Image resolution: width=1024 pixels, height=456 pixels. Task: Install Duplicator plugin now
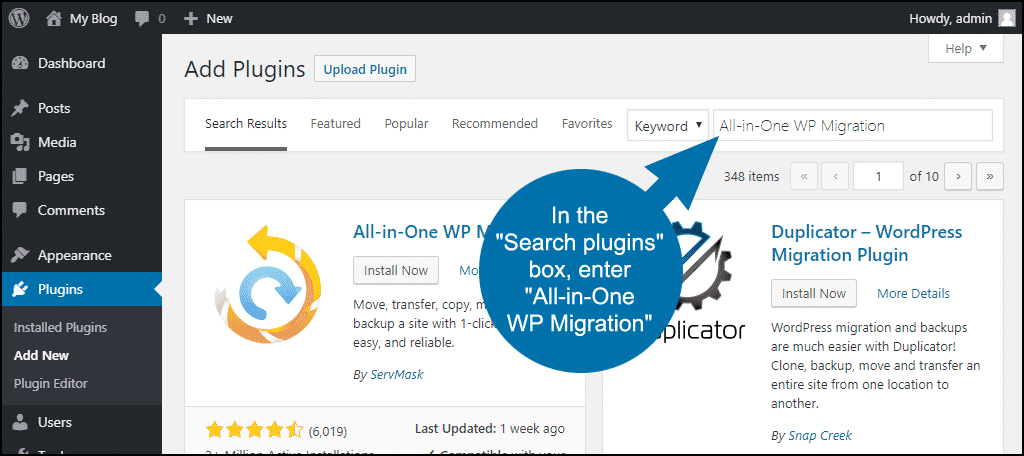tap(814, 293)
